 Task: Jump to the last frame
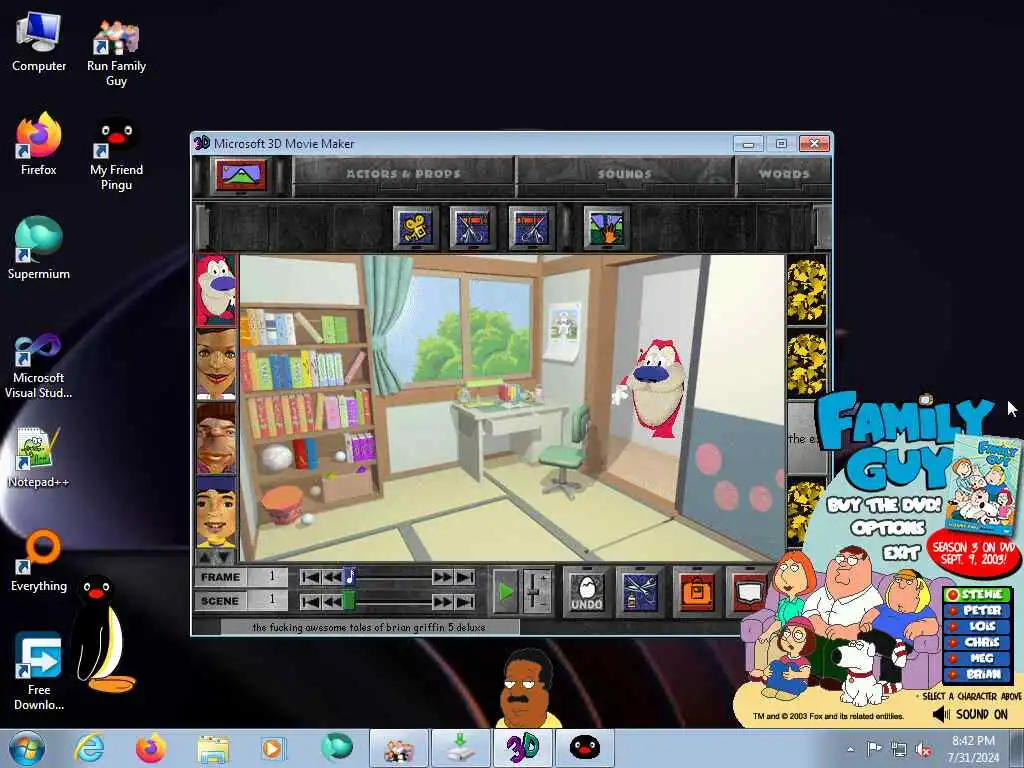(465, 577)
